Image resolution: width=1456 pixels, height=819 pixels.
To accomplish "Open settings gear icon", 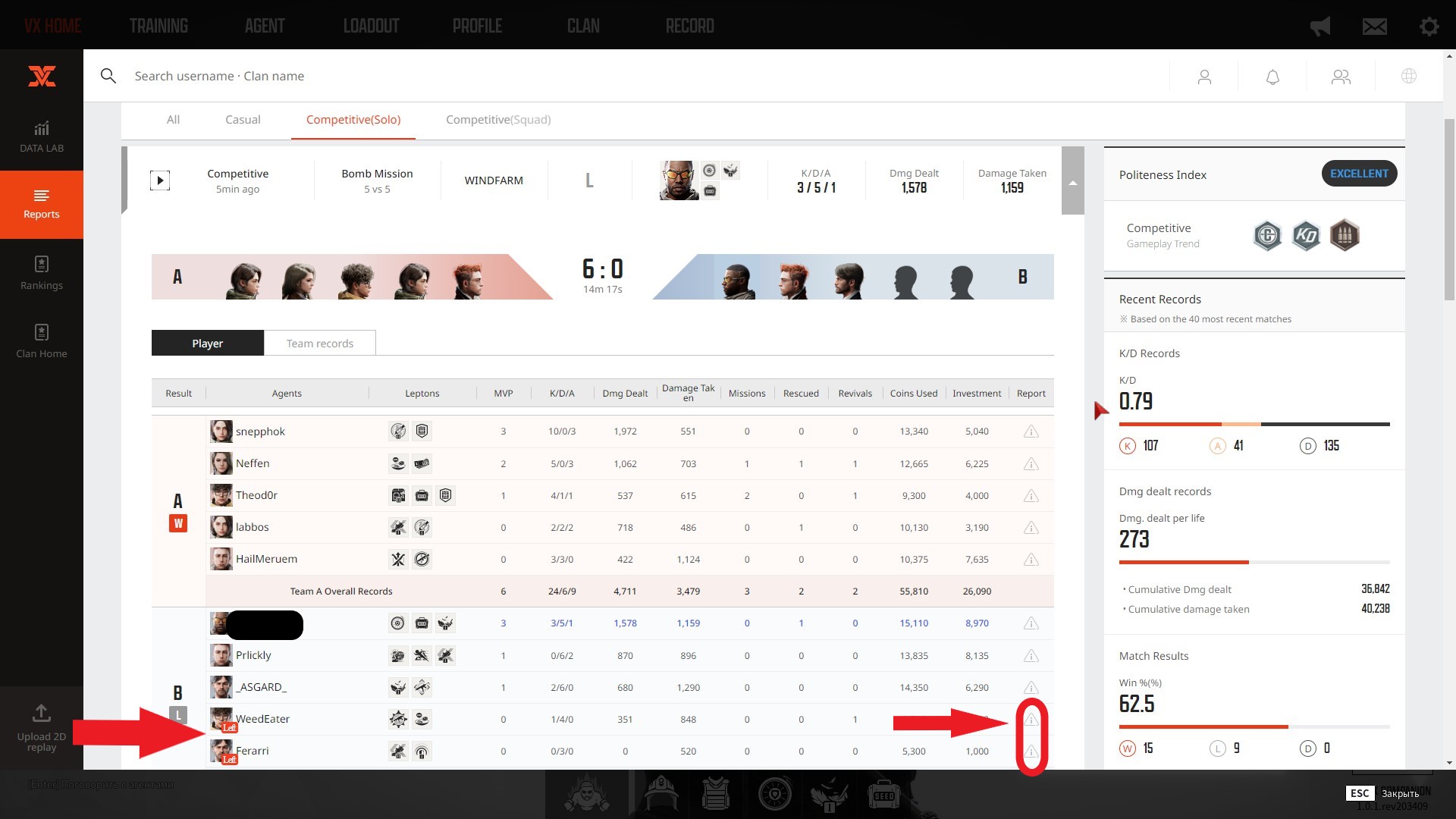I will click(x=1429, y=27).
